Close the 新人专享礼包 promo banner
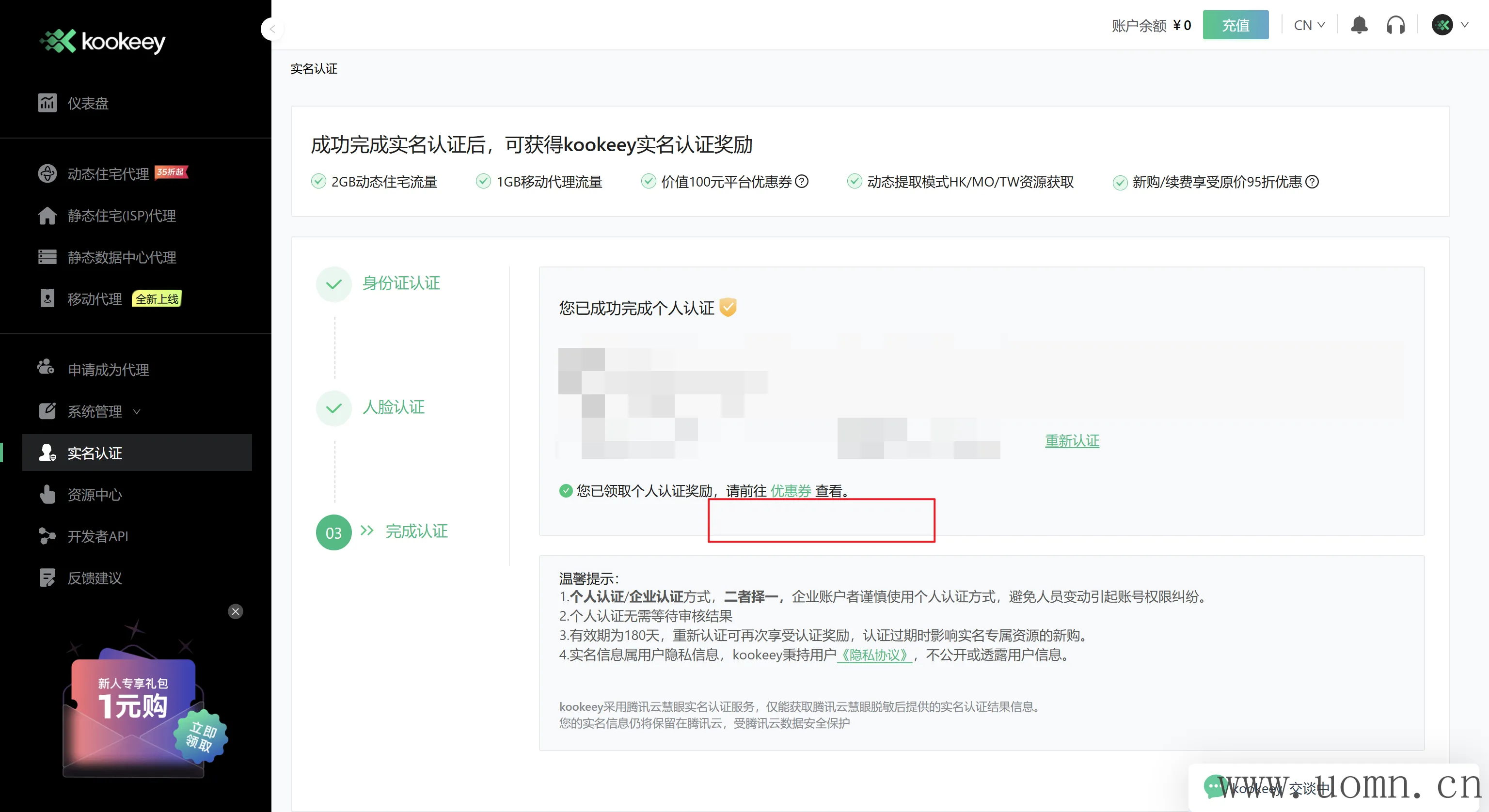The height and width of the screenshot is (812, 1489). click(235, 611)
